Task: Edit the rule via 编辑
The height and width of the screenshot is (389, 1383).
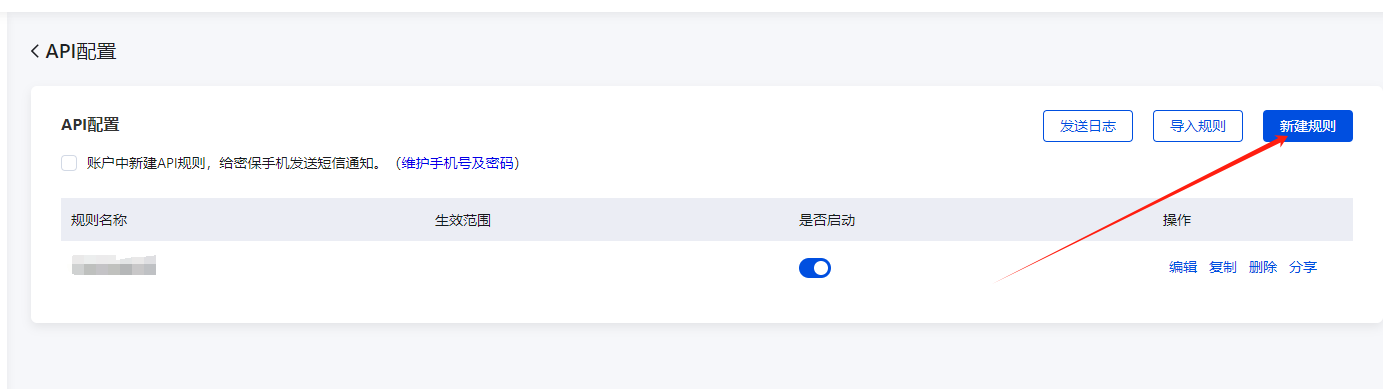Action: point(1183,267)
